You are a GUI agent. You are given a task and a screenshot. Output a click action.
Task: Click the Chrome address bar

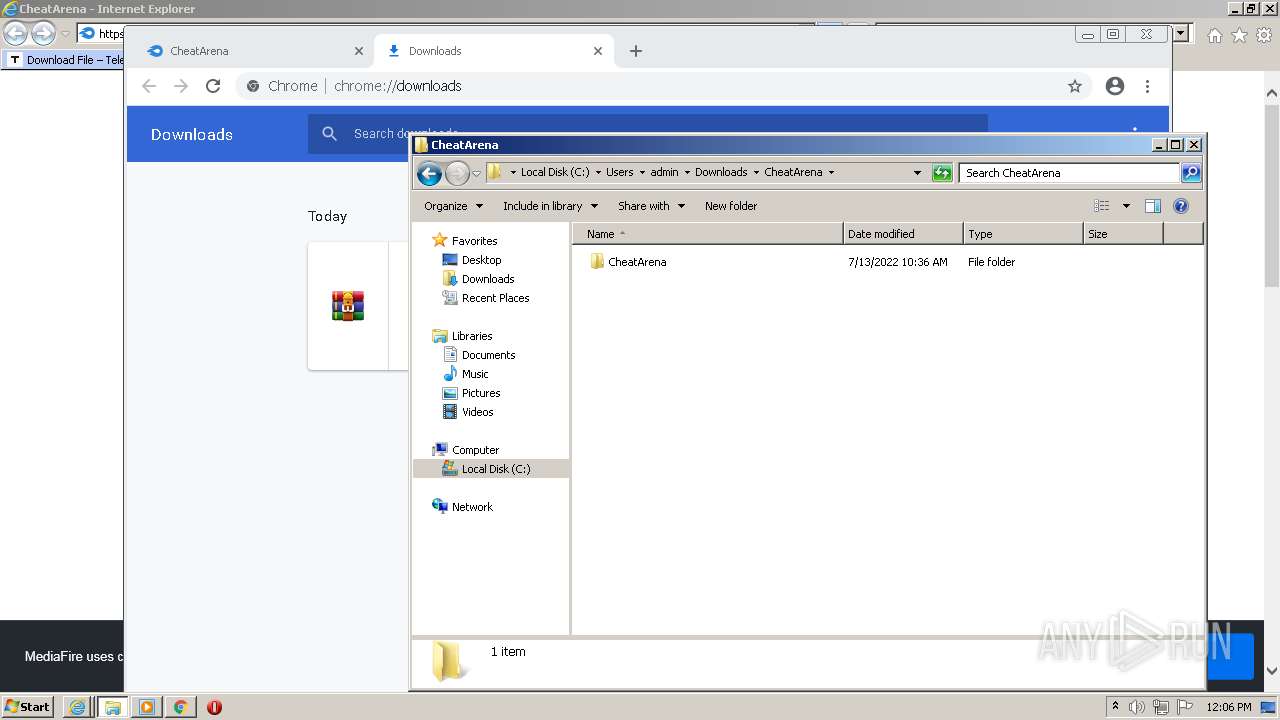pyautogui.click(x=665, y=86)
